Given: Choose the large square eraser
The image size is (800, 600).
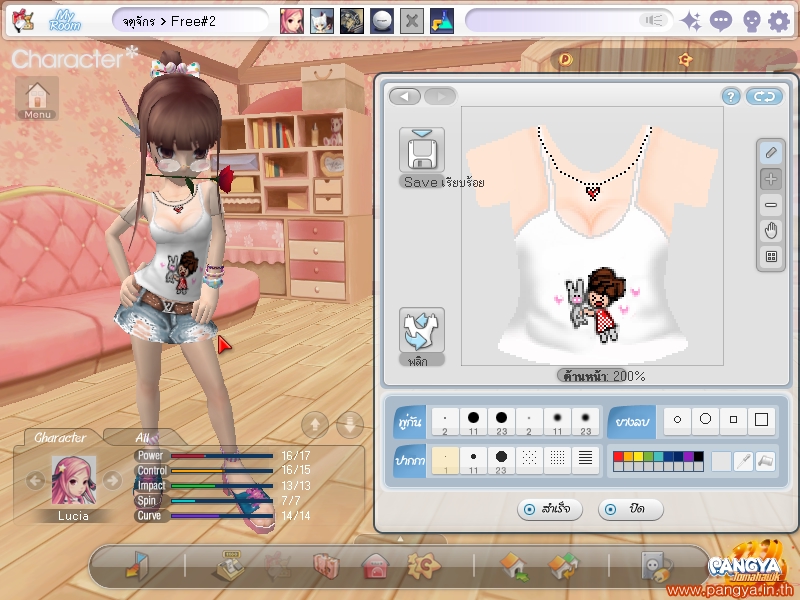Looking at the screenshot, I should click(x=761, y=420).
